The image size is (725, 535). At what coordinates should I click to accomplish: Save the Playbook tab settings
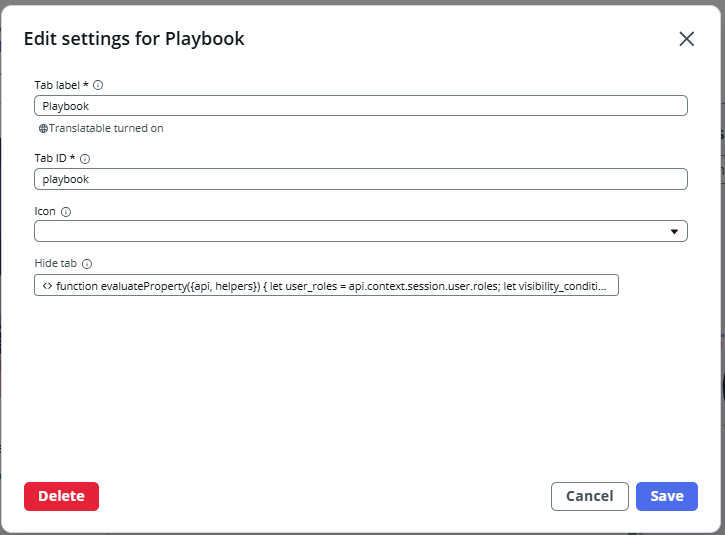666,496
